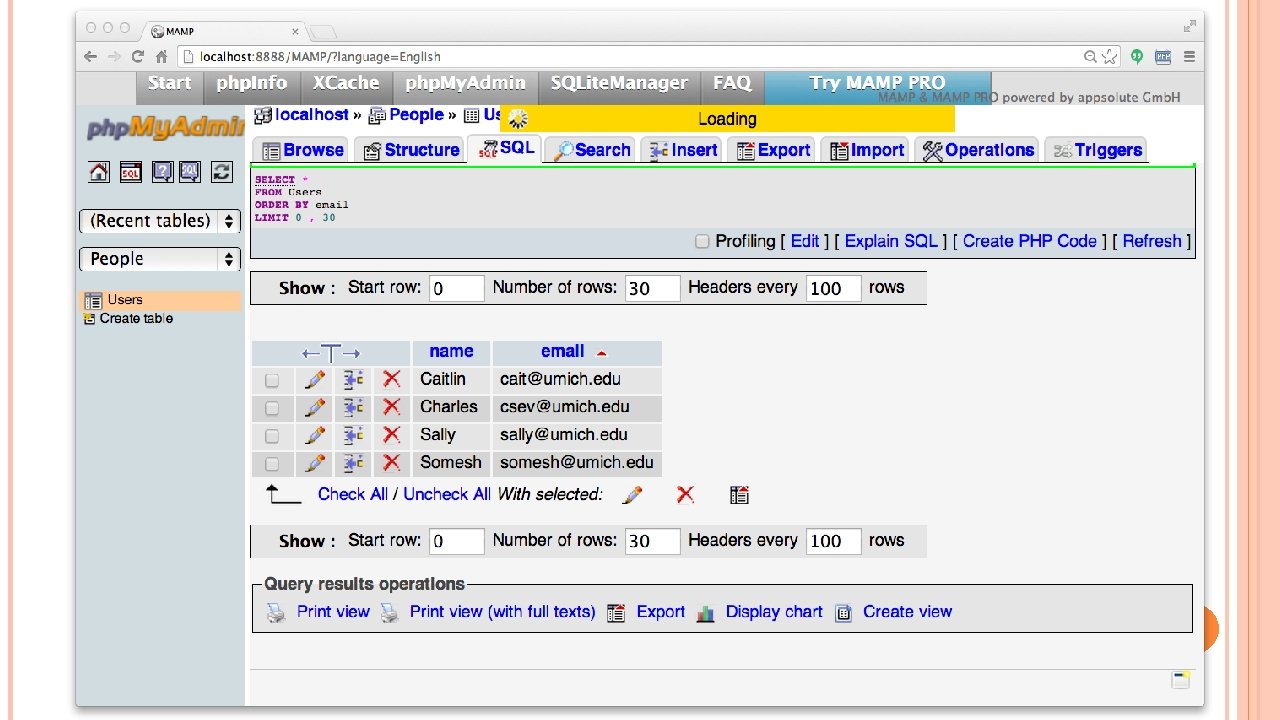Click the yellow note icon at page bottom
This screenshot has width=1280, height=720.
pos(1181,680)
